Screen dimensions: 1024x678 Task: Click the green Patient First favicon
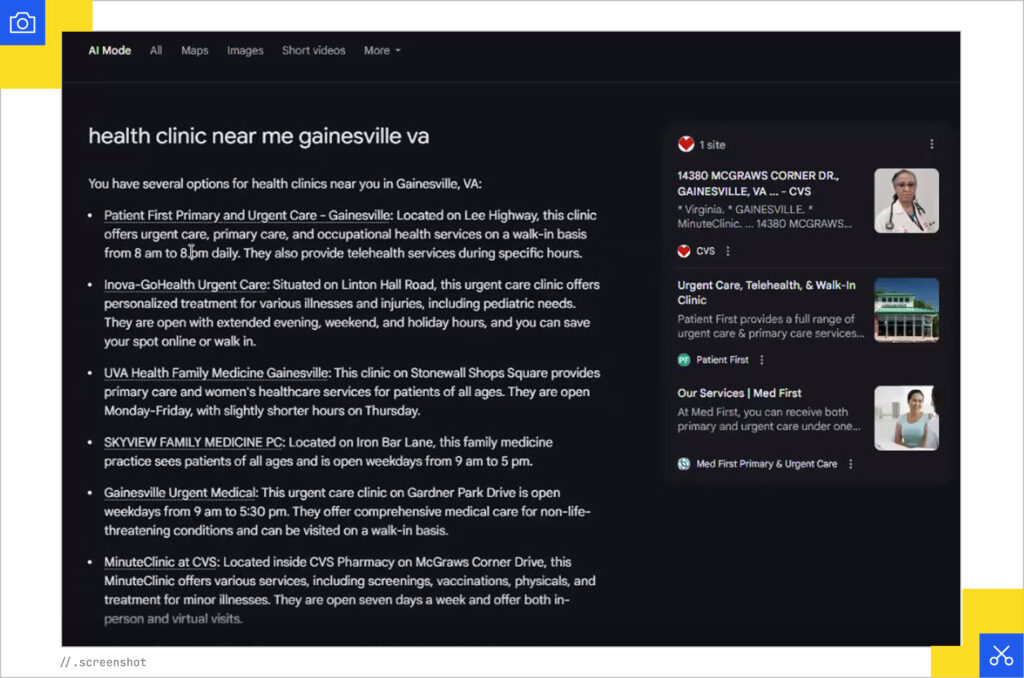tap(684, 360)
